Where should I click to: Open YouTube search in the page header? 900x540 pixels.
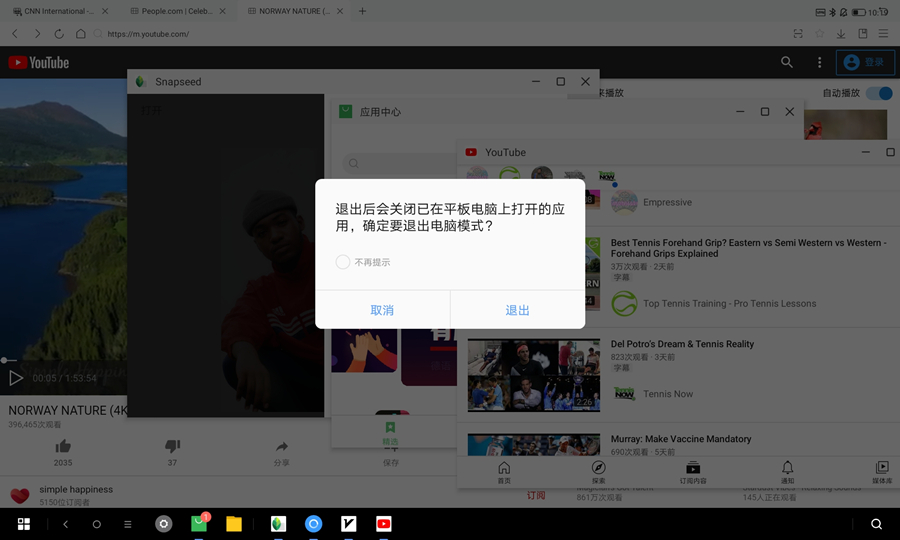tap(787, 62)
